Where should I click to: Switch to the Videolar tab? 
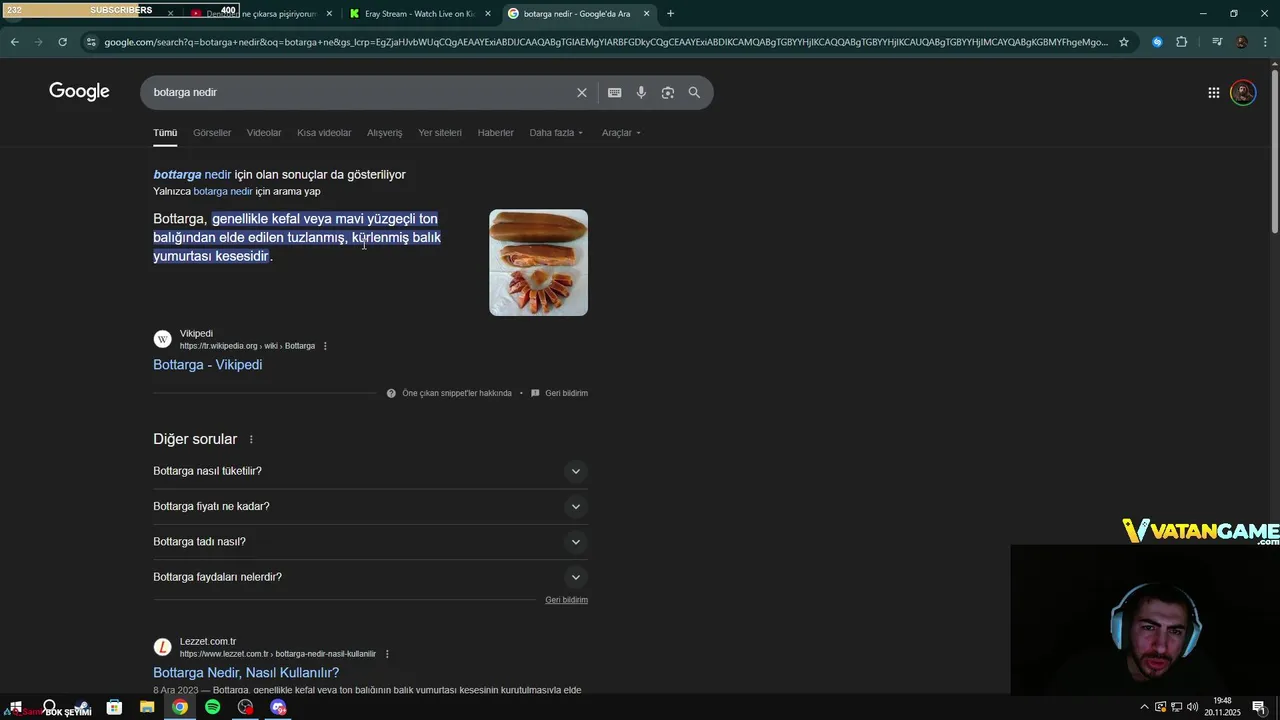point(264,133)
